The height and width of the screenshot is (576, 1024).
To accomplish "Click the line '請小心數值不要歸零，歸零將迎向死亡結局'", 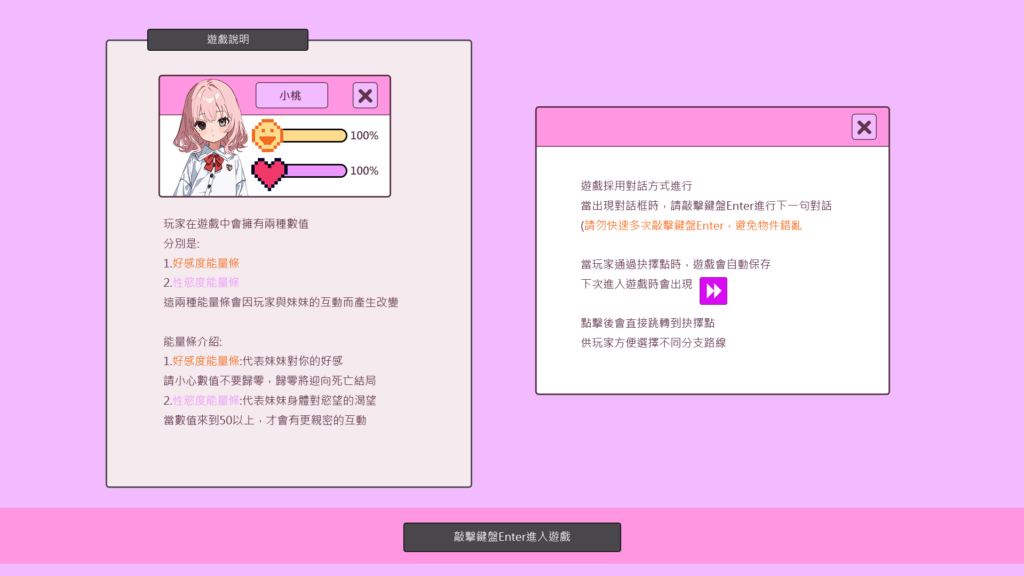I will tap(270, 381).
